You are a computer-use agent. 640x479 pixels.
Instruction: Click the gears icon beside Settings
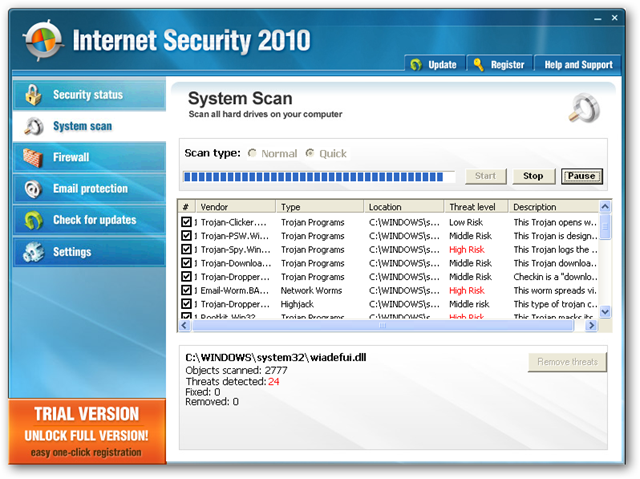coord(33,252)
